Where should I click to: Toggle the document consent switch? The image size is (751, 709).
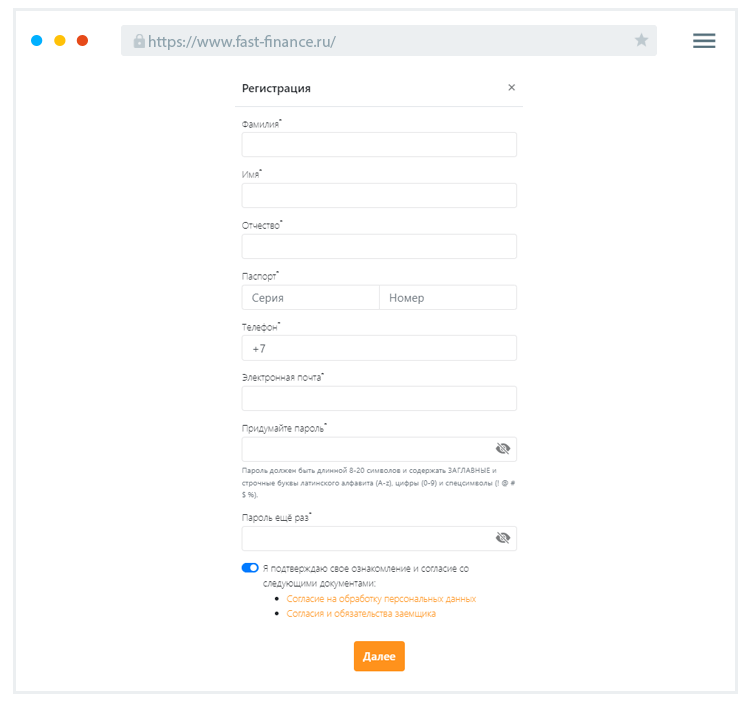pos(250,568)
